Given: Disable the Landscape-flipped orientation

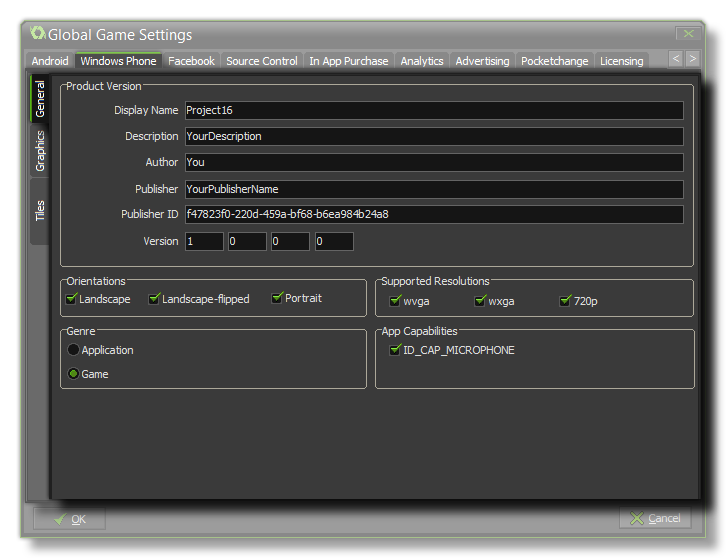Looking at the screenshot, I should 154,299.
